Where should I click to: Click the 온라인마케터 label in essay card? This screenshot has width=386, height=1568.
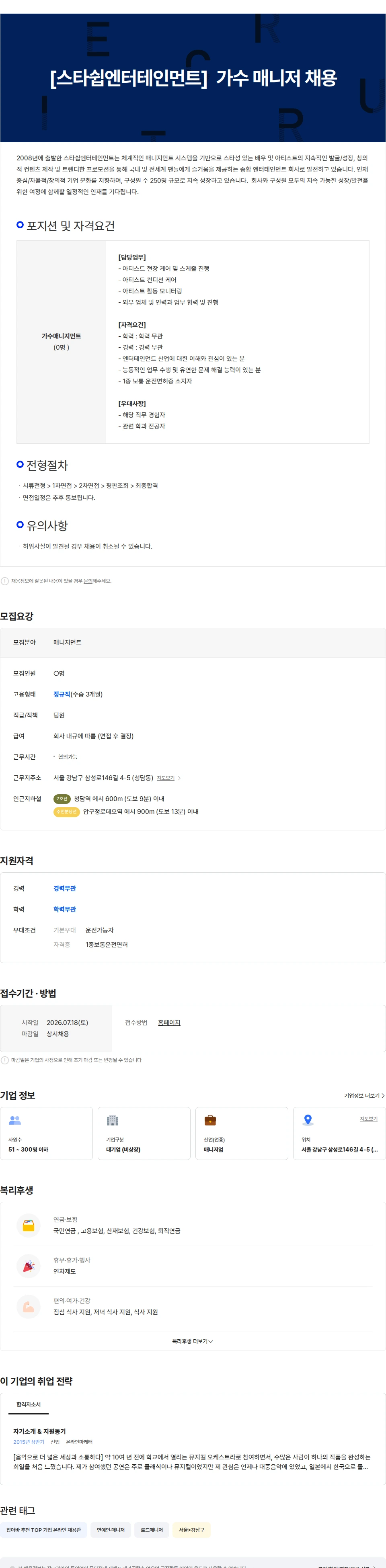point(79,1442)
